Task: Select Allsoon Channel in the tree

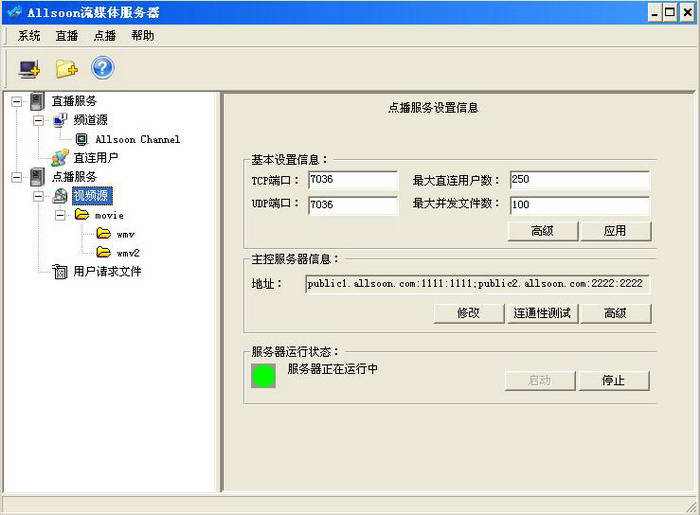Action: 138,139
